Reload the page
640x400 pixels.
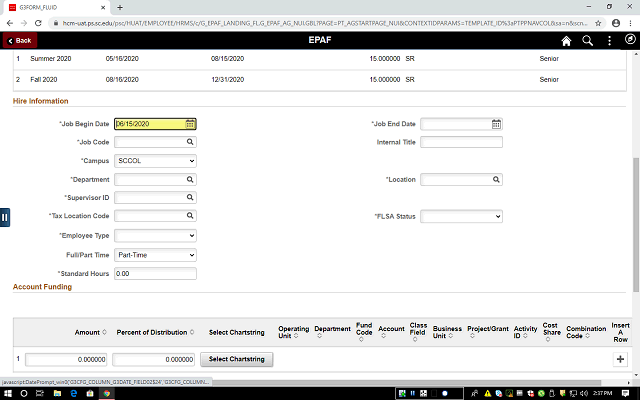pos(38,23)
